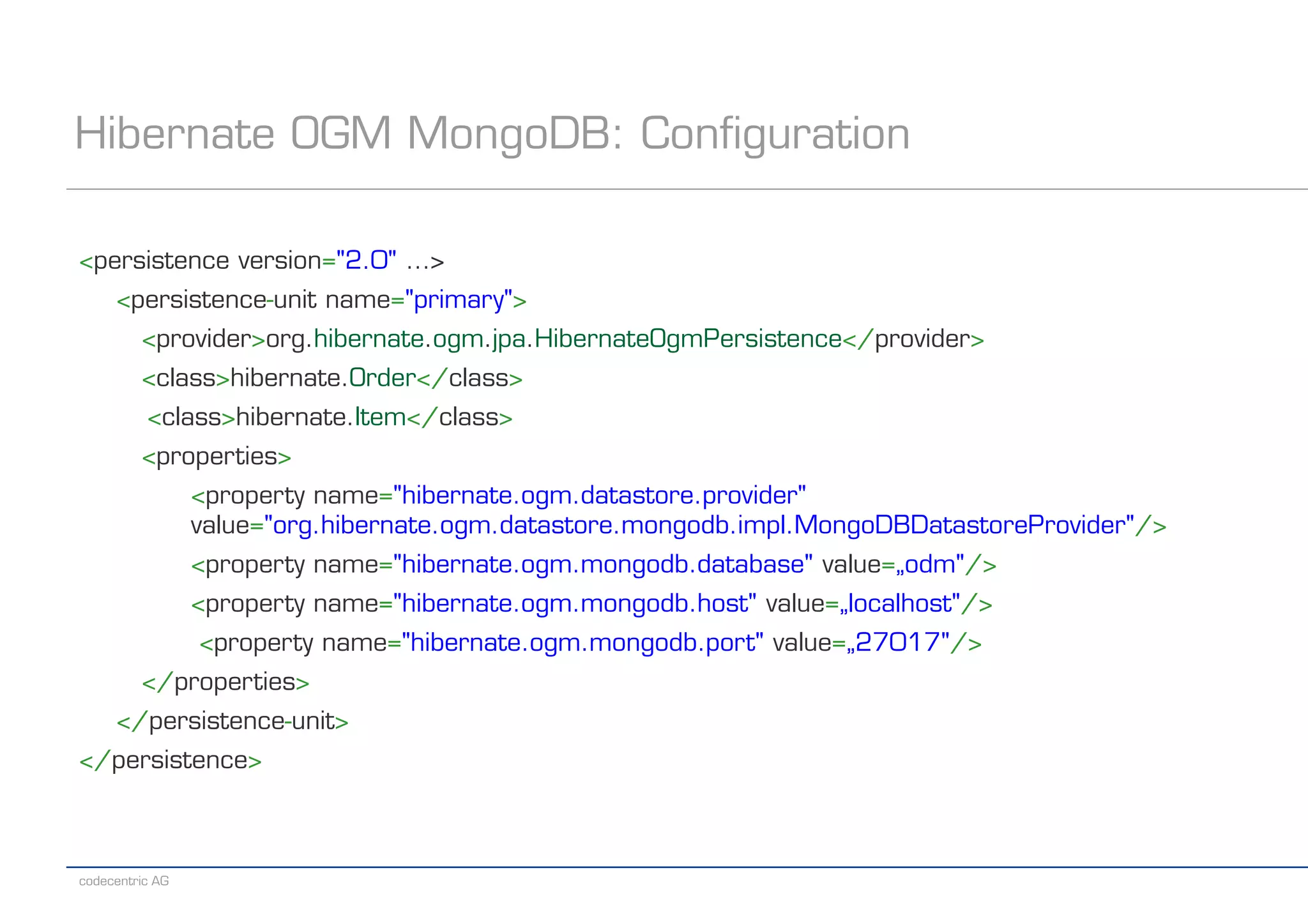Select the hibernate.ogm.mongodb.host property line

point(591,604)
